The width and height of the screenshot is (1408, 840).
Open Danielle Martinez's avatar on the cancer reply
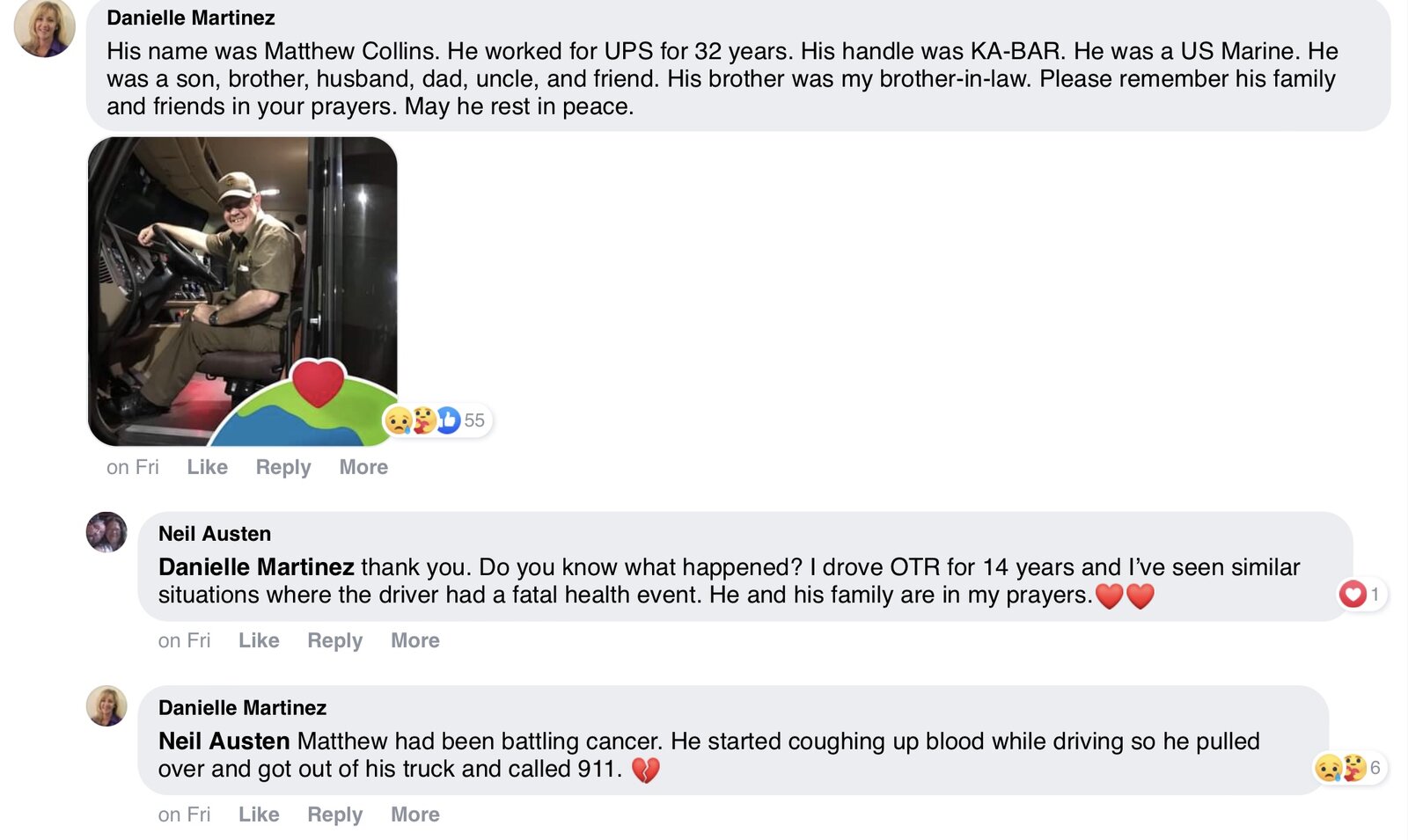(x=106, y=706)
